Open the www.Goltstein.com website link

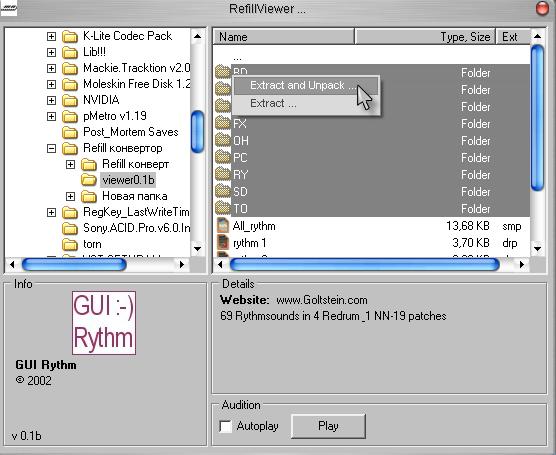[x=322, y=300]
